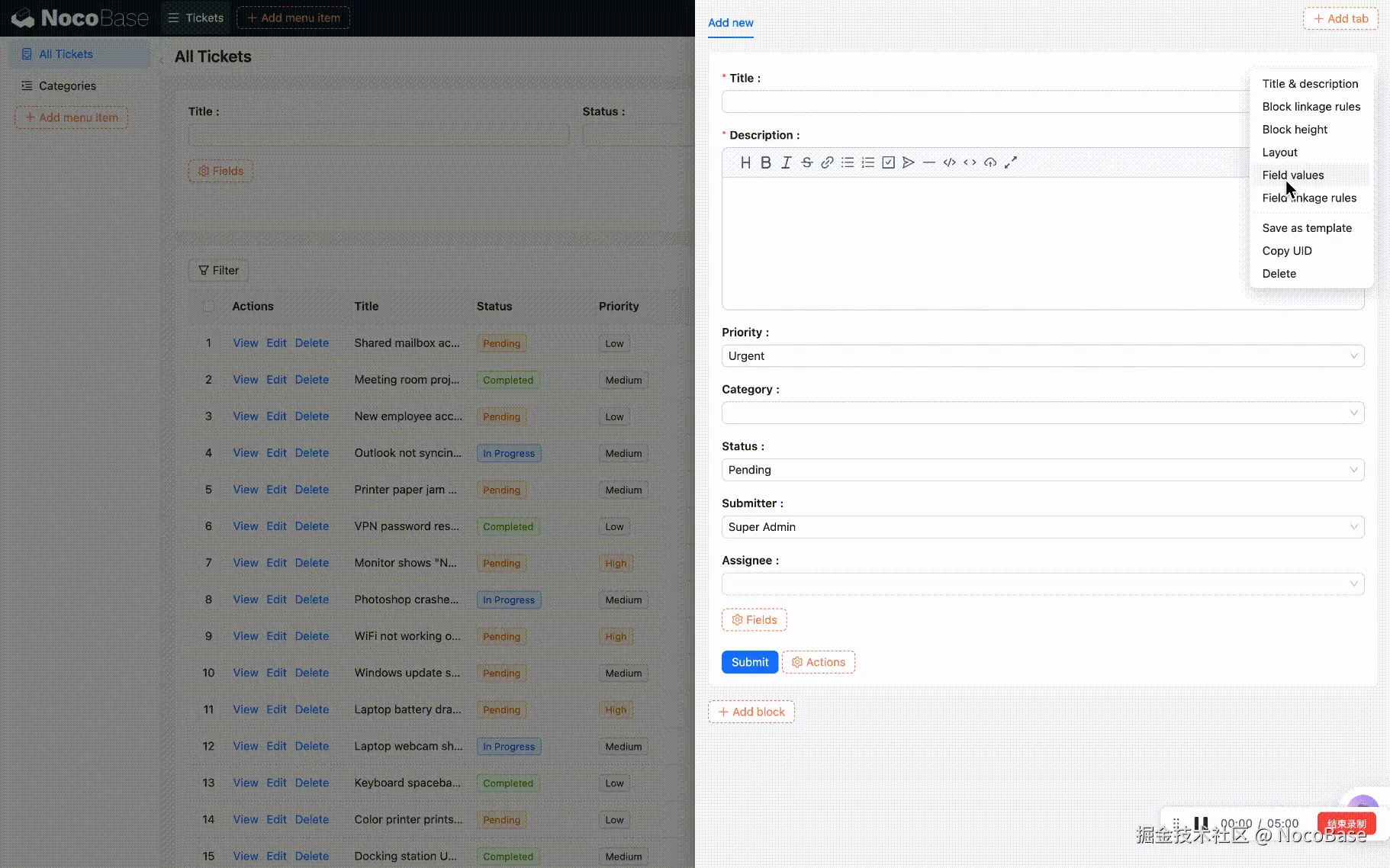Screen dimensions: 1390x868
Task: Open the Submitter dropdown showing Super Admin
Action: tap(1043, 527)
